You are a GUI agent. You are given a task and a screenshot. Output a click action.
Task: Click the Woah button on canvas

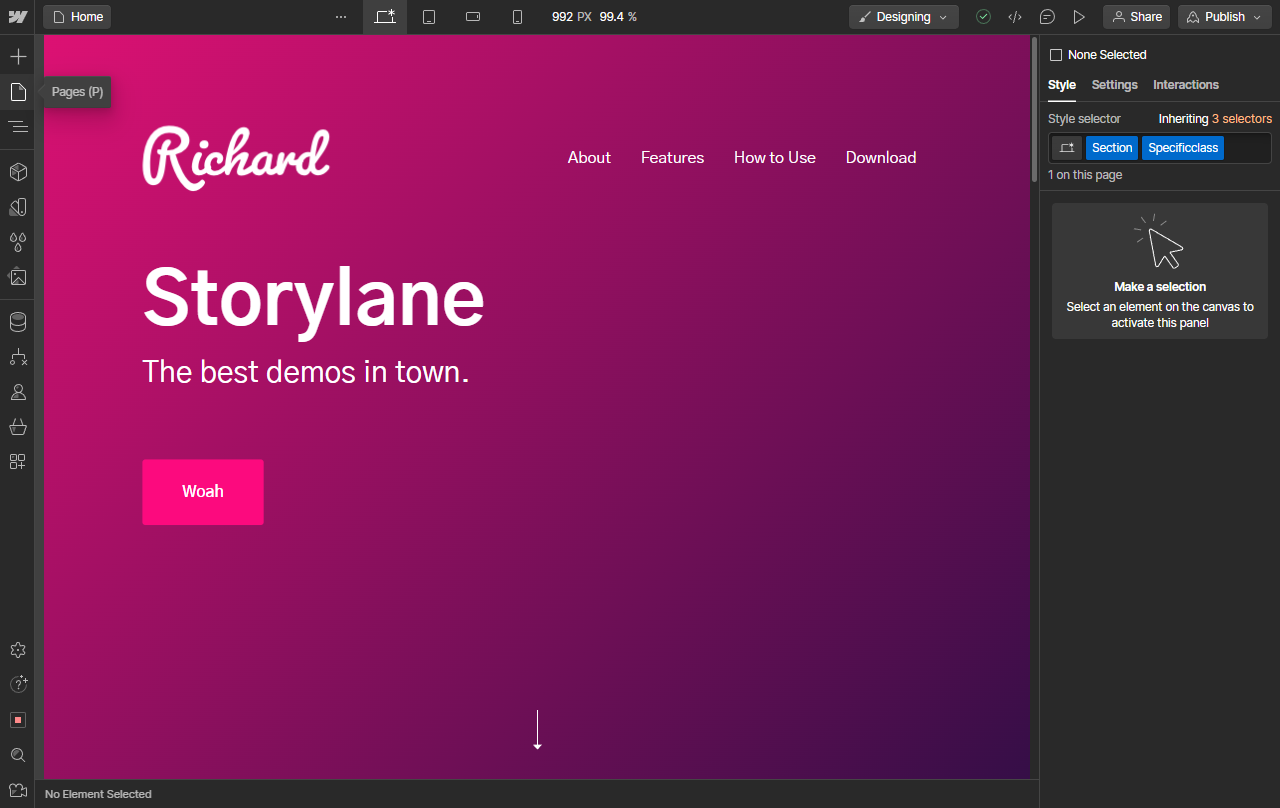point(203,492)
